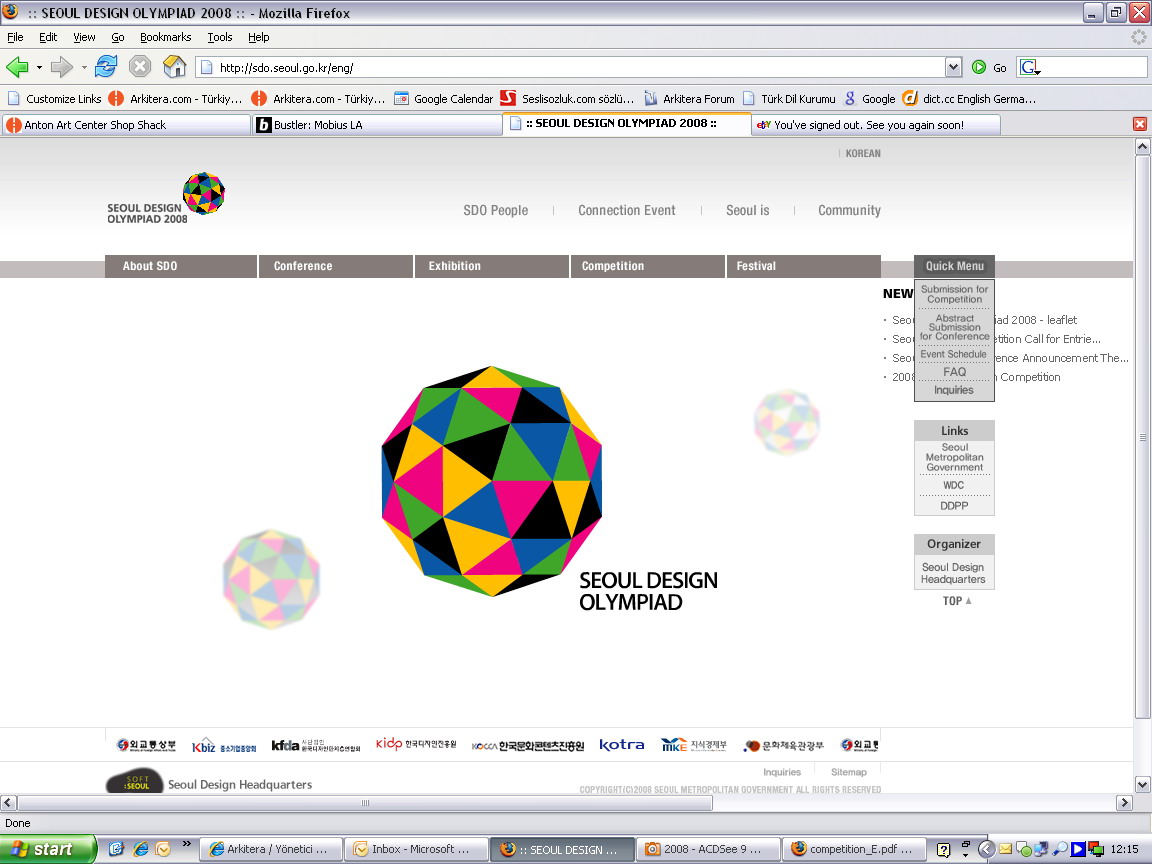Click the Seoul Design Olympiad 2008 header logo
This screenshot has width=1152, height=864.
(x=166, y=198)
